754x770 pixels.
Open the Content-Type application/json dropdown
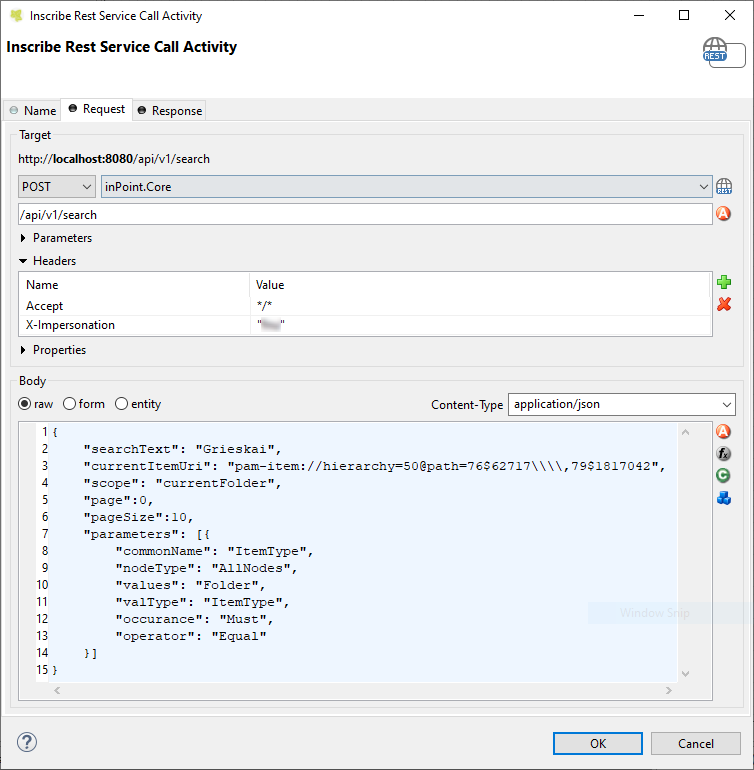[x=621, y=404]
